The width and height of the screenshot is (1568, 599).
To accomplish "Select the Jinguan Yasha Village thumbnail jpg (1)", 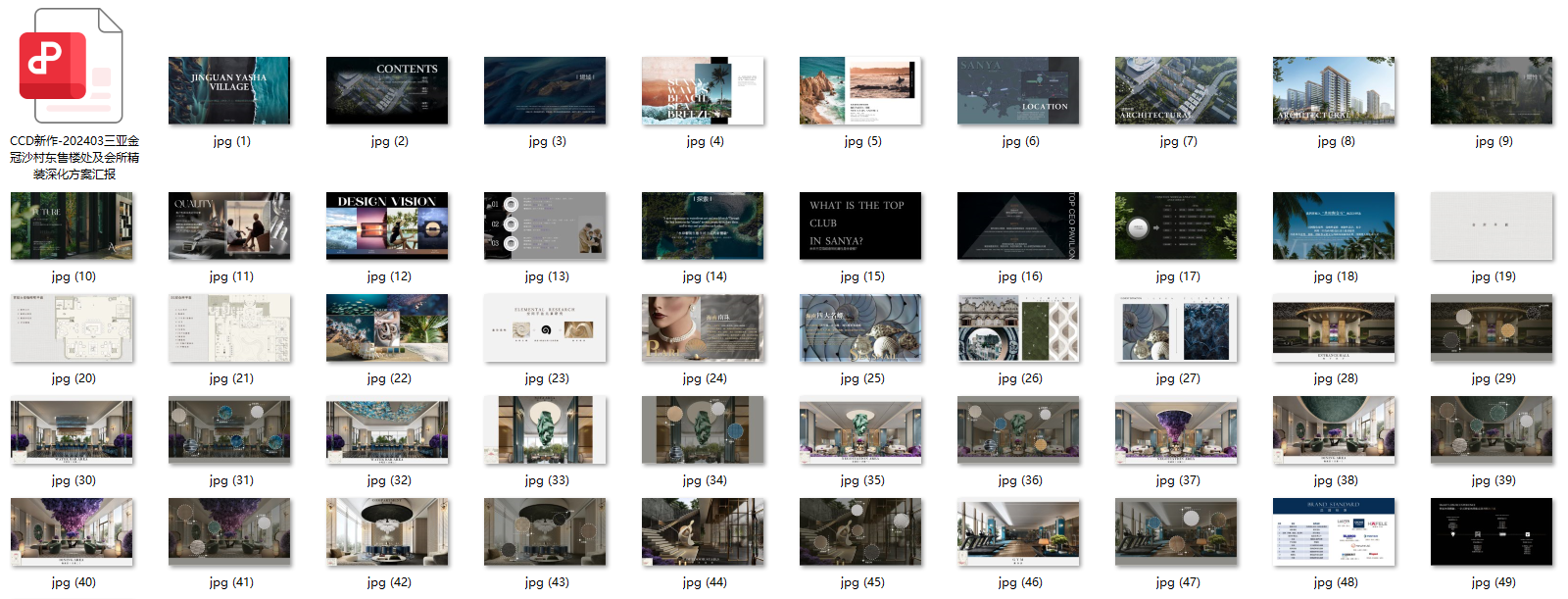I will [229, 90].
